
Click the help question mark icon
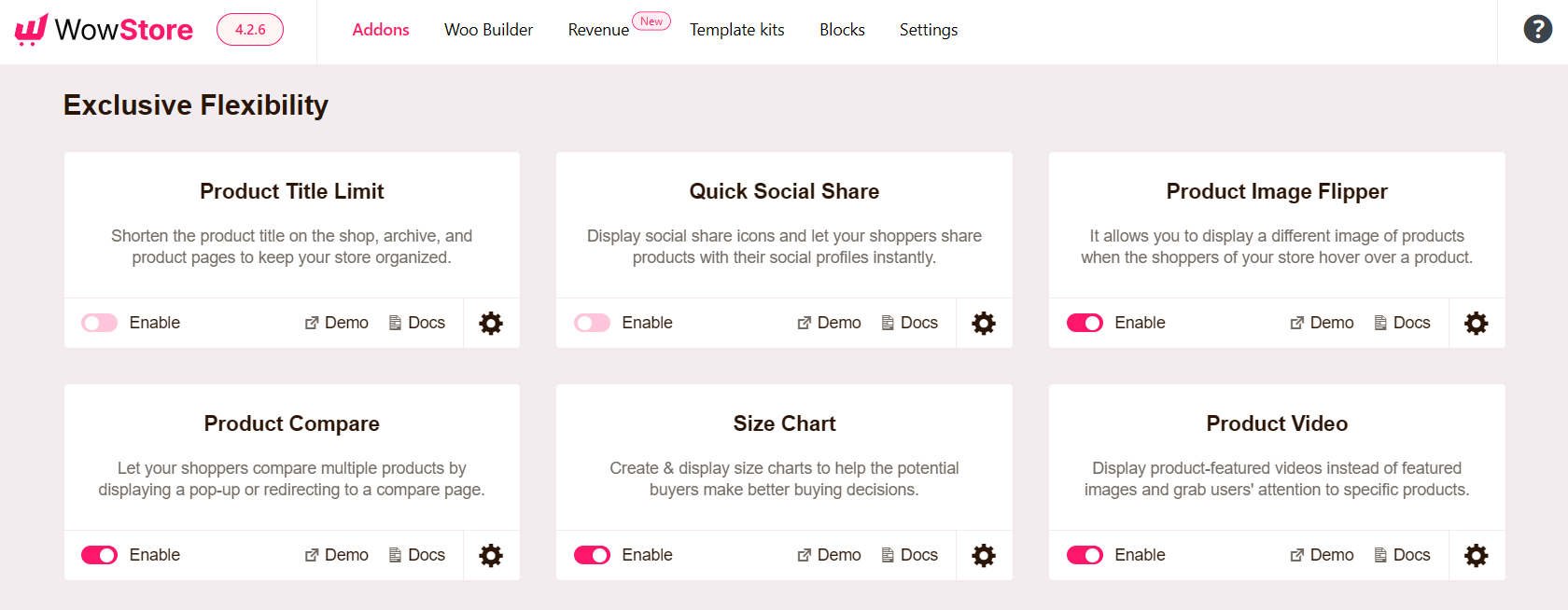(1538, 29)
